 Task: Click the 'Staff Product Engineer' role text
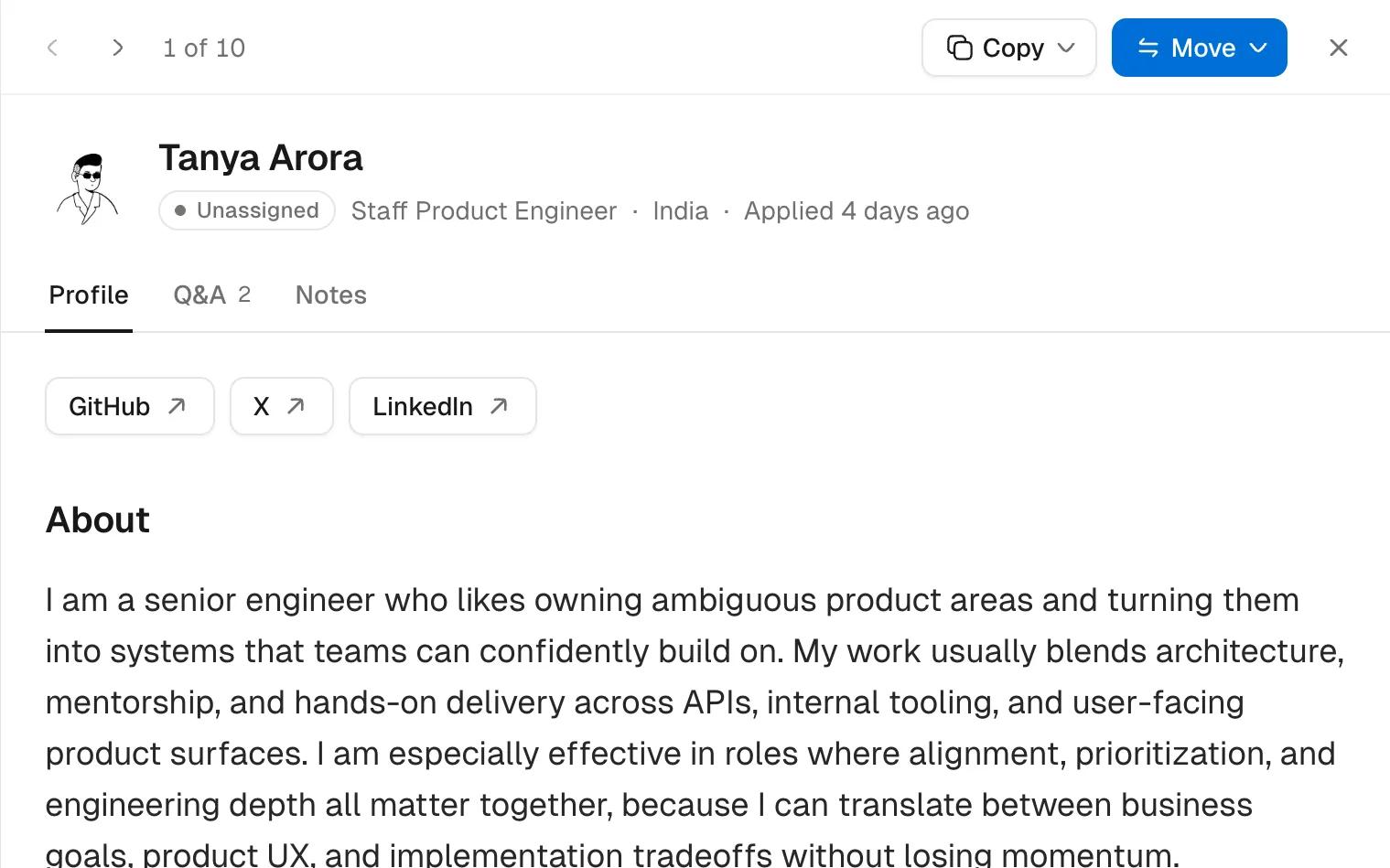(484, 211)
